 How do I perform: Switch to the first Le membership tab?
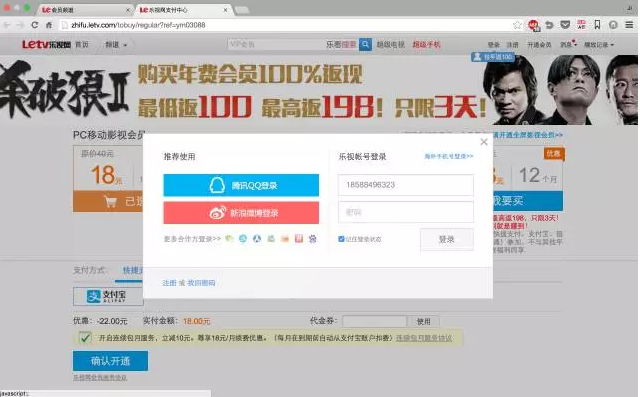pyautogui.click(x=86, y=10)
